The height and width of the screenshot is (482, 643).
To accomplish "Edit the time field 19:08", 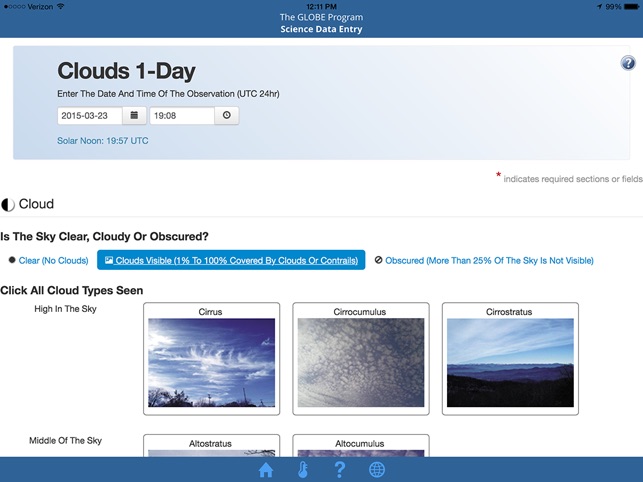I will (182, 115).
